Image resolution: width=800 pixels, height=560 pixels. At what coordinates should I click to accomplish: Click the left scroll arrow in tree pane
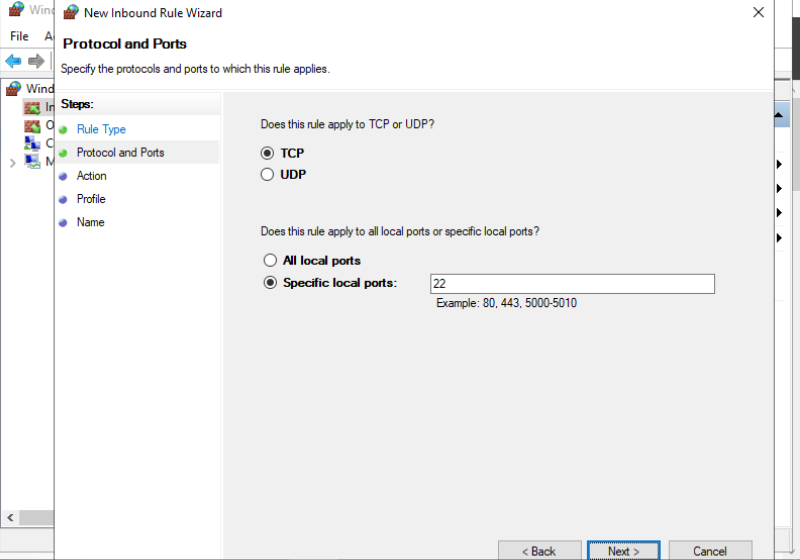click(10, 517)
